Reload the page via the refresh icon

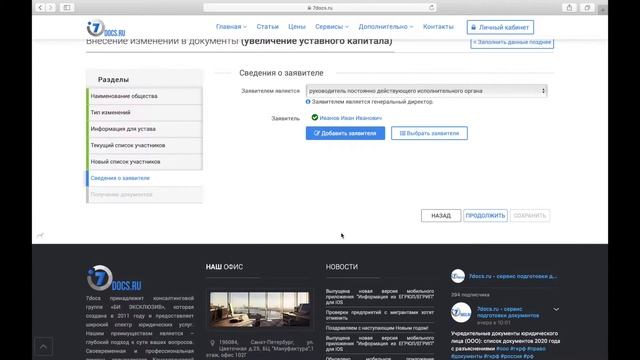pyautogui.click(x=431, y=7)
